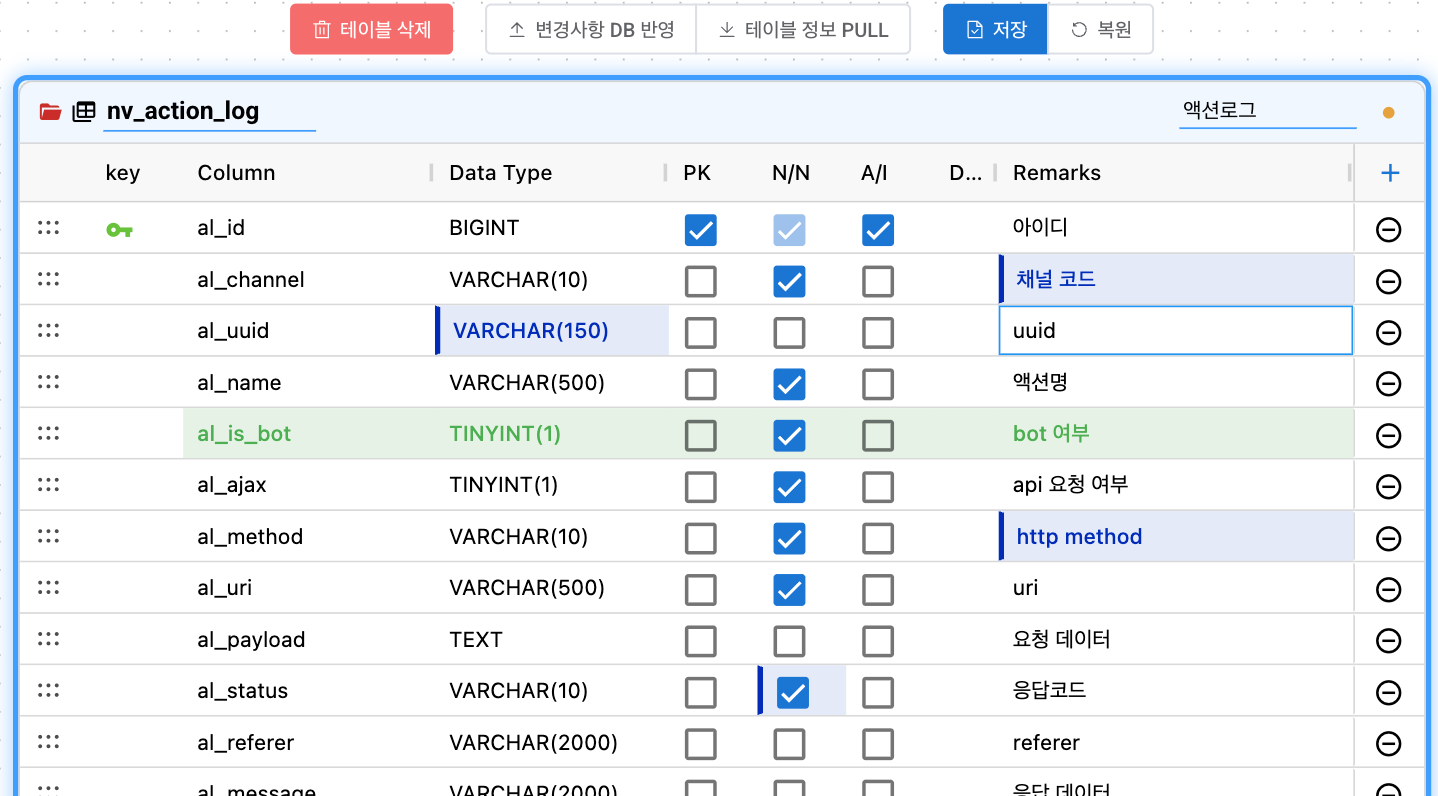
Task: Click the red folder icon beside the table name
Action: point(49,111)
